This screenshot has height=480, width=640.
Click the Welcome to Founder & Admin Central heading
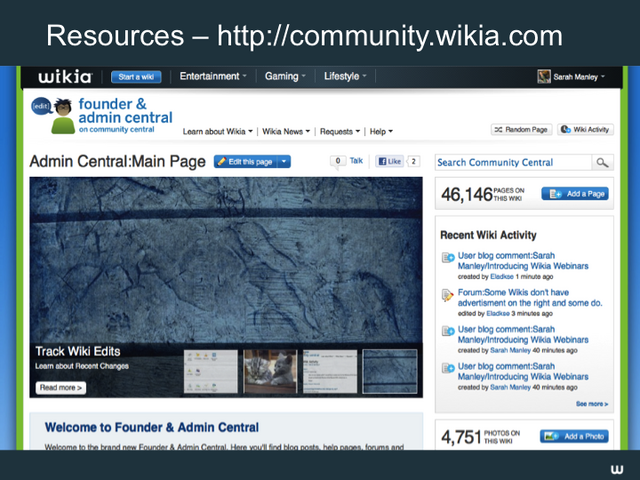click(152, 427)
